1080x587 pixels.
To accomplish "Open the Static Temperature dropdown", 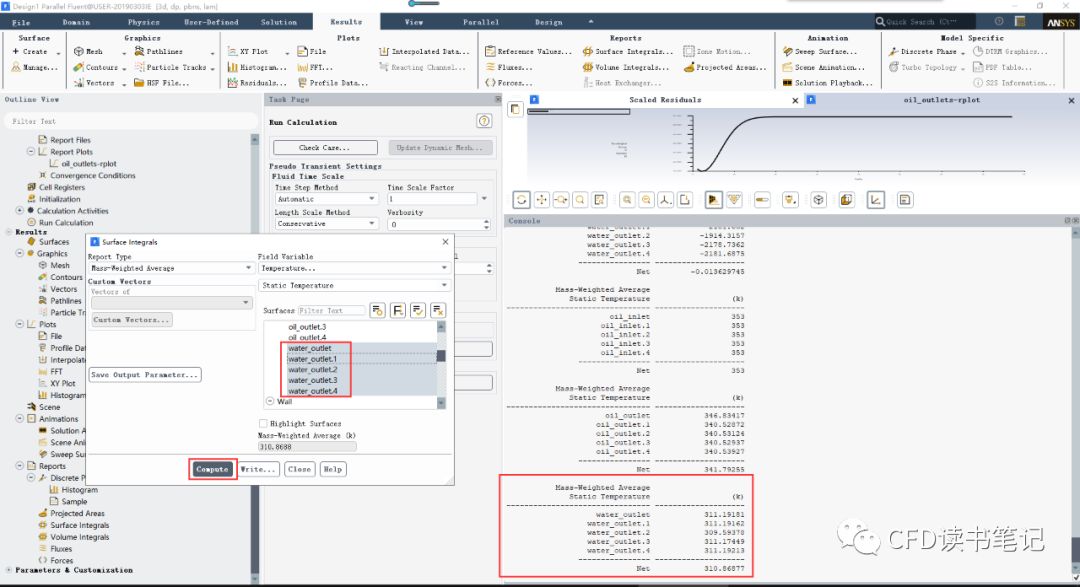I will (354, 285).
